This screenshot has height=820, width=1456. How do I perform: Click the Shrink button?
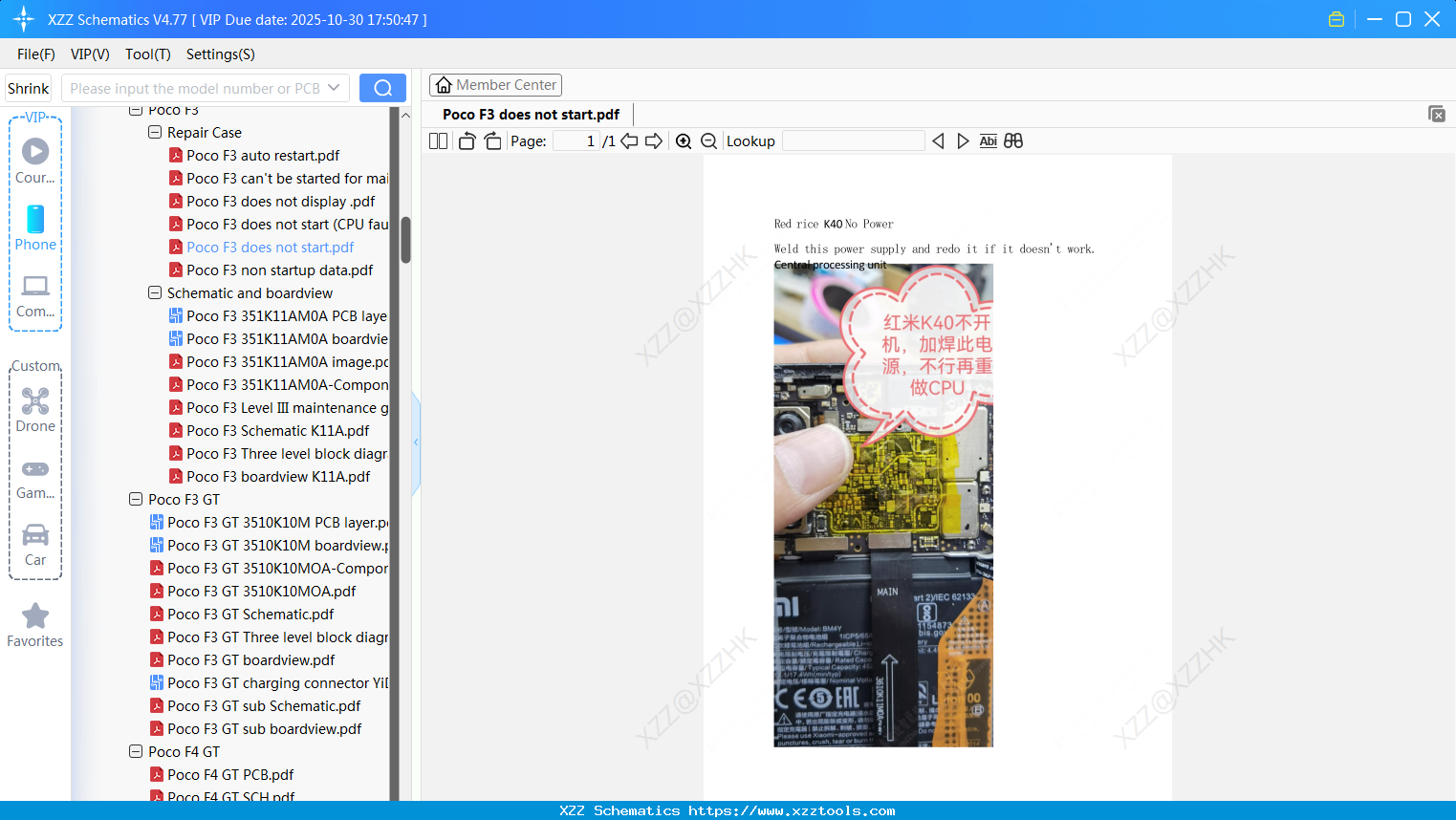coord(29,88)
